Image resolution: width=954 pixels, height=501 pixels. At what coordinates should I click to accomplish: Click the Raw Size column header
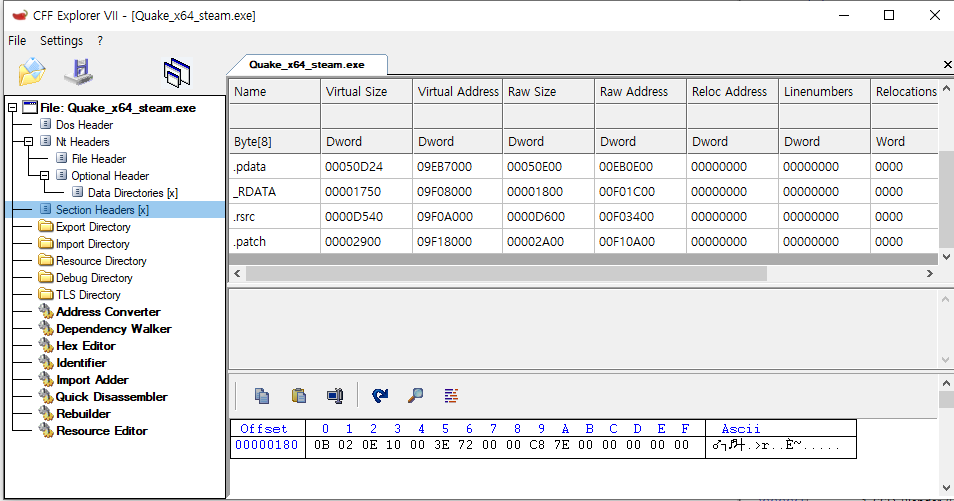[x=549, y=91]
